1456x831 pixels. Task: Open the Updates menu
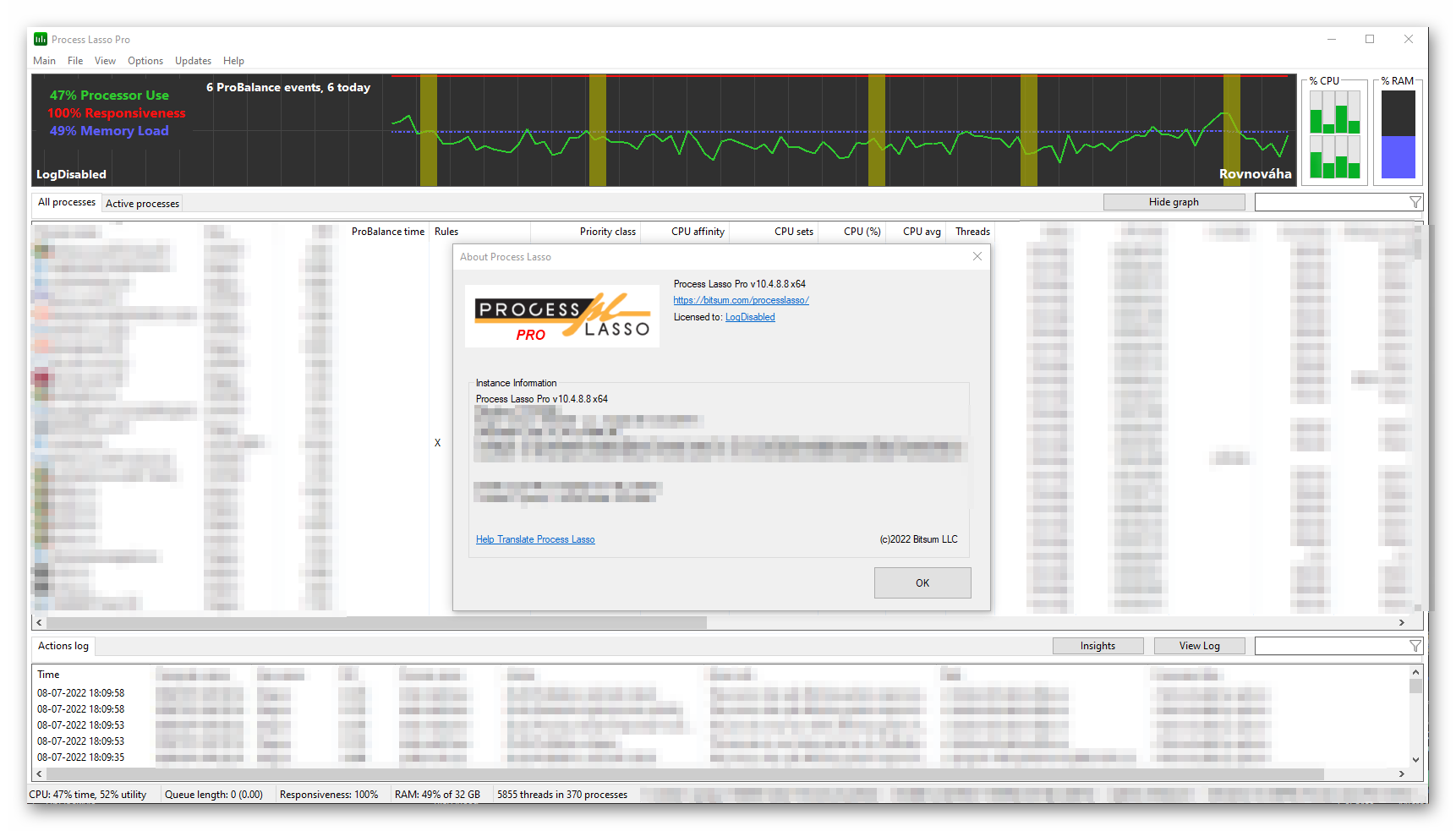(x=193, y=61)
